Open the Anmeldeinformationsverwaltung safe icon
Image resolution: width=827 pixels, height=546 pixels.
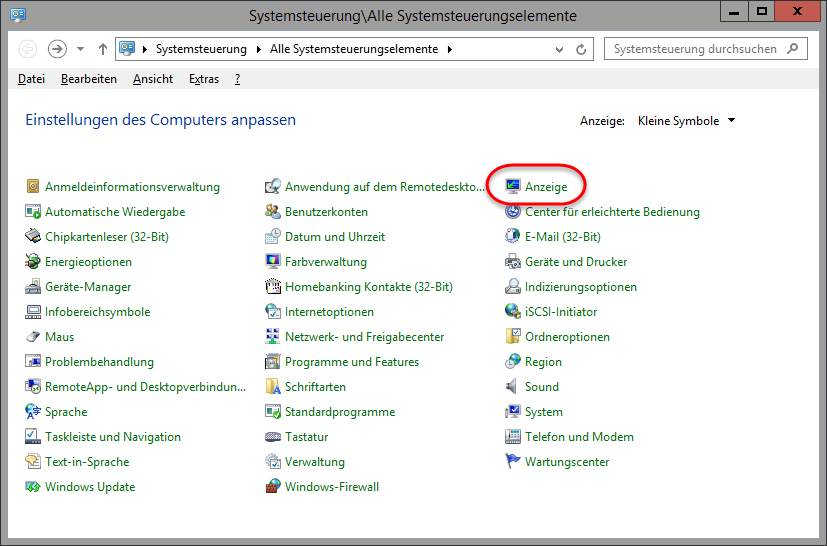pyautogui.click(x=33, y=186)
